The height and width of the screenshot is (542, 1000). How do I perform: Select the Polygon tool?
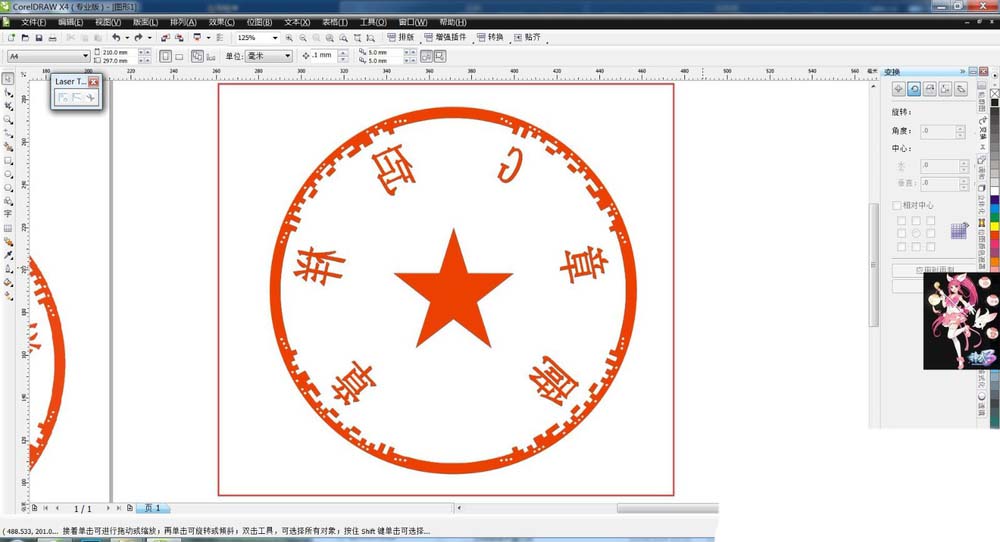pyautogui.click(x=8, y=187)
